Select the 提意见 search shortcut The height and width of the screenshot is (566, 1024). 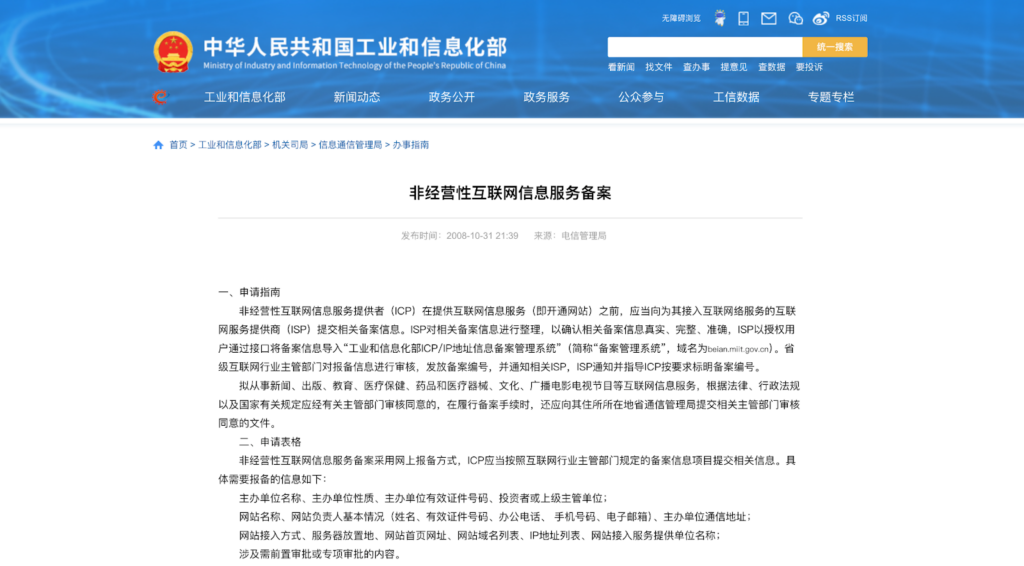tap(733, 67)
